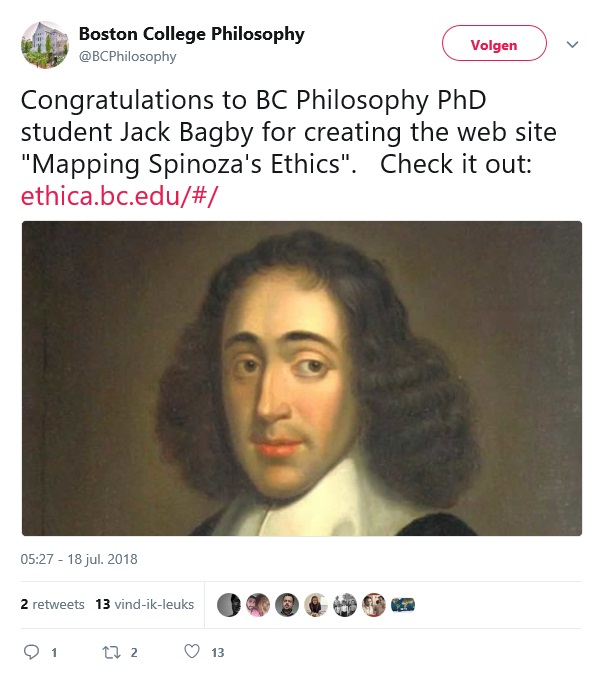The width and height of the screenshot is (609, 675).
Task: Click the retweet arrows icon
Action: pyautogui.click(x=111, y=652)
